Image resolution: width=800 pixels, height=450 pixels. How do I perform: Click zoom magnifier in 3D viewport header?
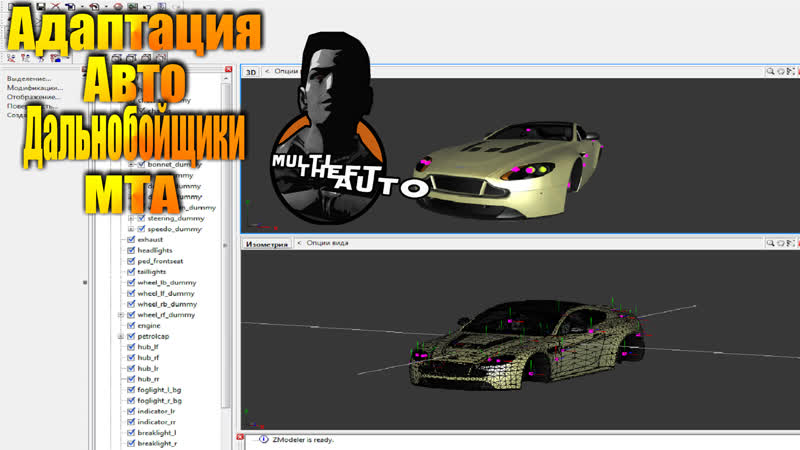click(x=770, y=71)
